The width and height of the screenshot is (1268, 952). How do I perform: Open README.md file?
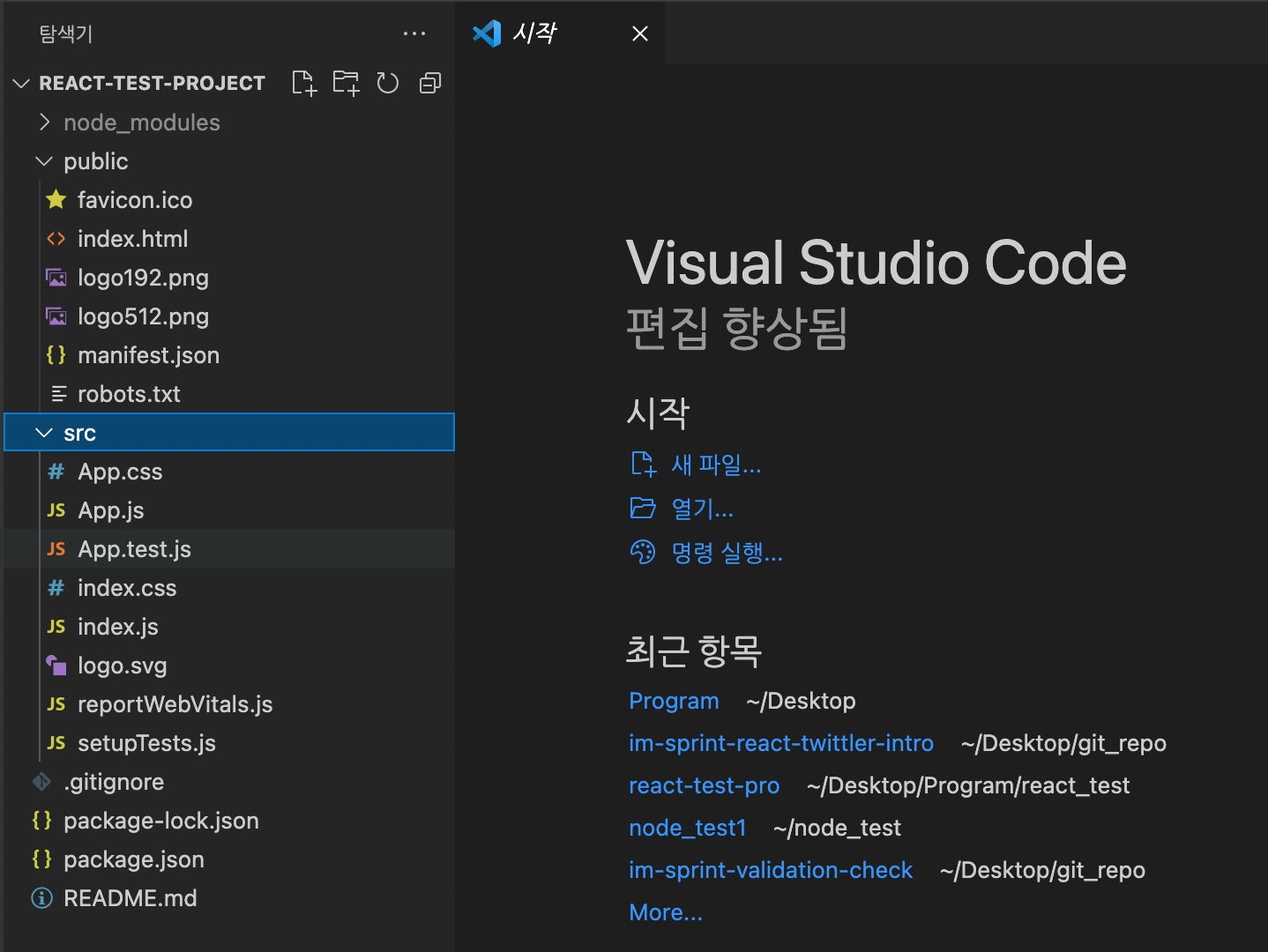(131, 898)
